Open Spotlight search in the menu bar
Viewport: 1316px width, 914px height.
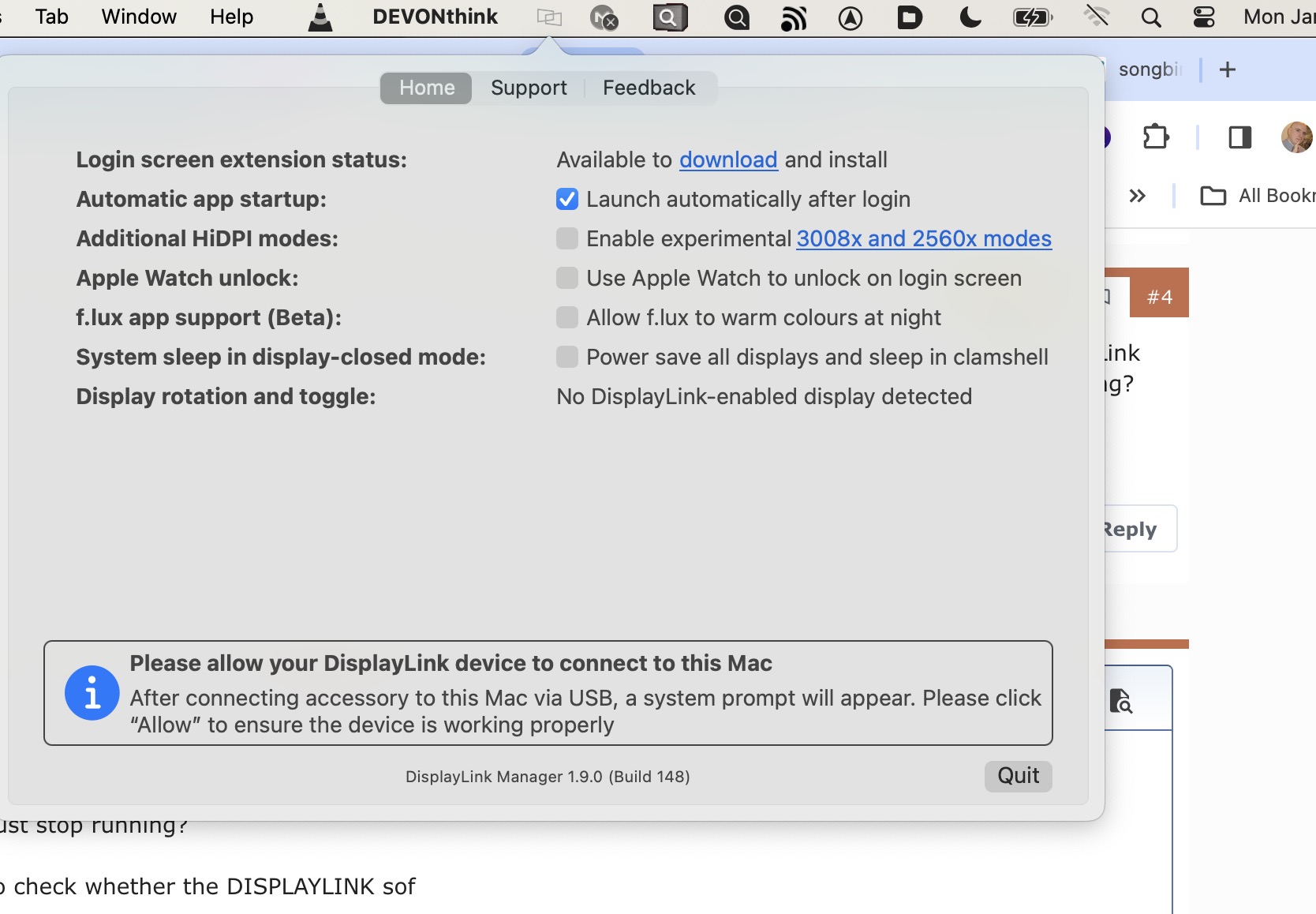1151,17
